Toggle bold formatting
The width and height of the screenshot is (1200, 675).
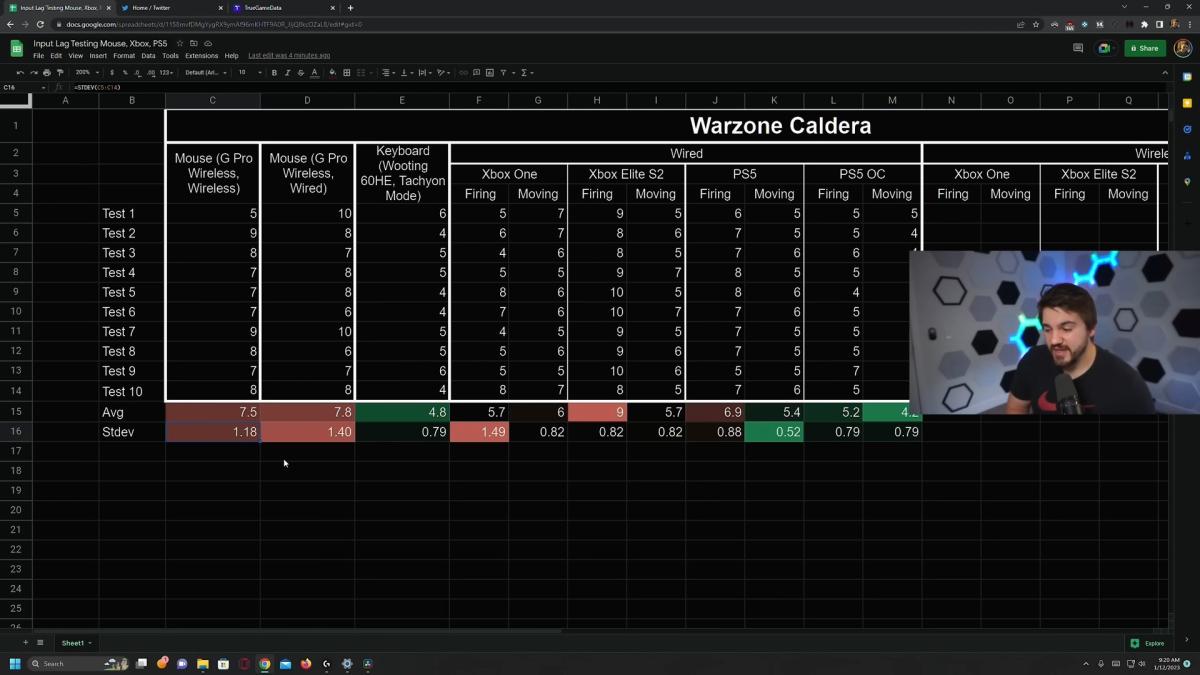(x=274, y=73)
